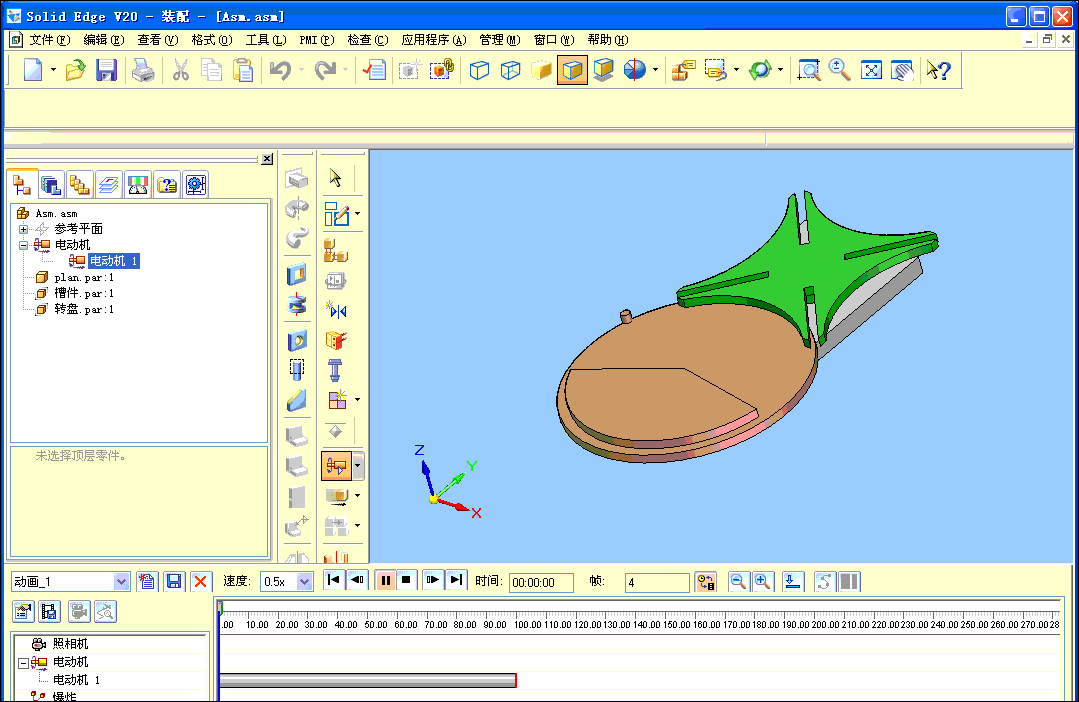Open the 编辑(E) menu
Viewport: 1079px width, 702px height.
point(104,40)
